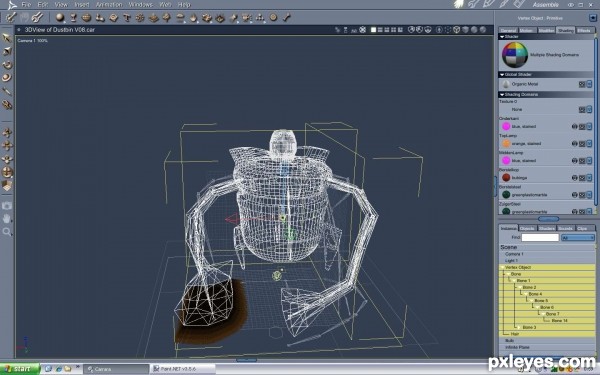Click the wrench tool icon in top toolbar

(x=37, y=17)
